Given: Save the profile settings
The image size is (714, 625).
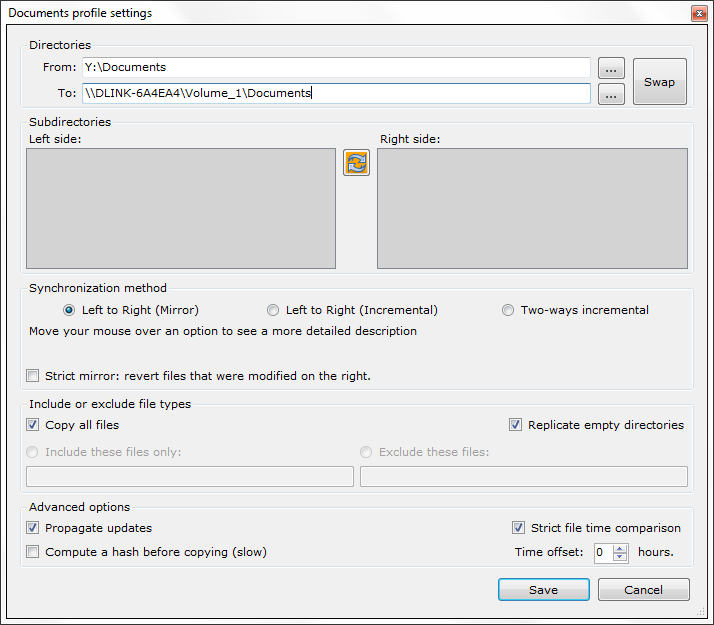Looking at the screenshot, I should pyautogui.click(x=543, y=590).
